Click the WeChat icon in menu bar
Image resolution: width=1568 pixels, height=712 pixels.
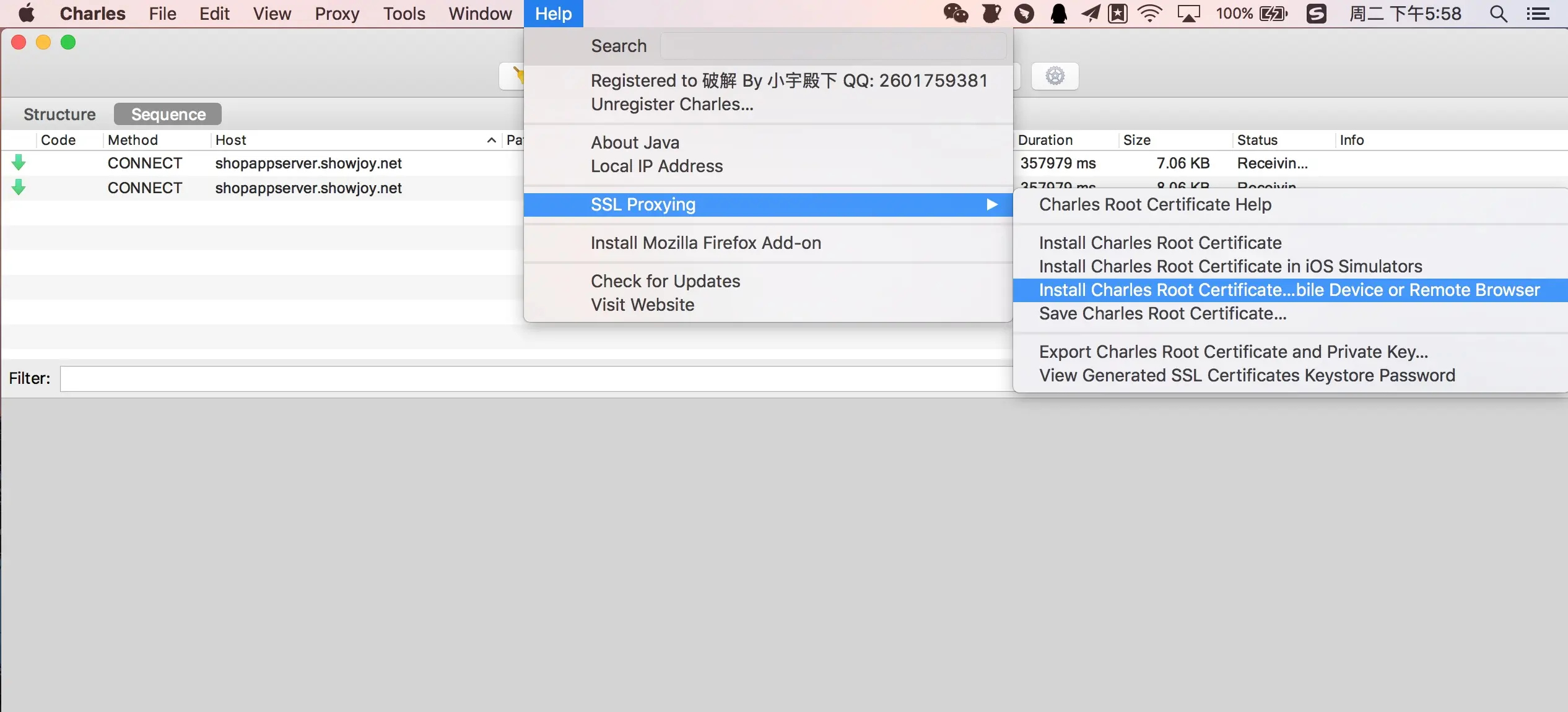pos(955,13)
